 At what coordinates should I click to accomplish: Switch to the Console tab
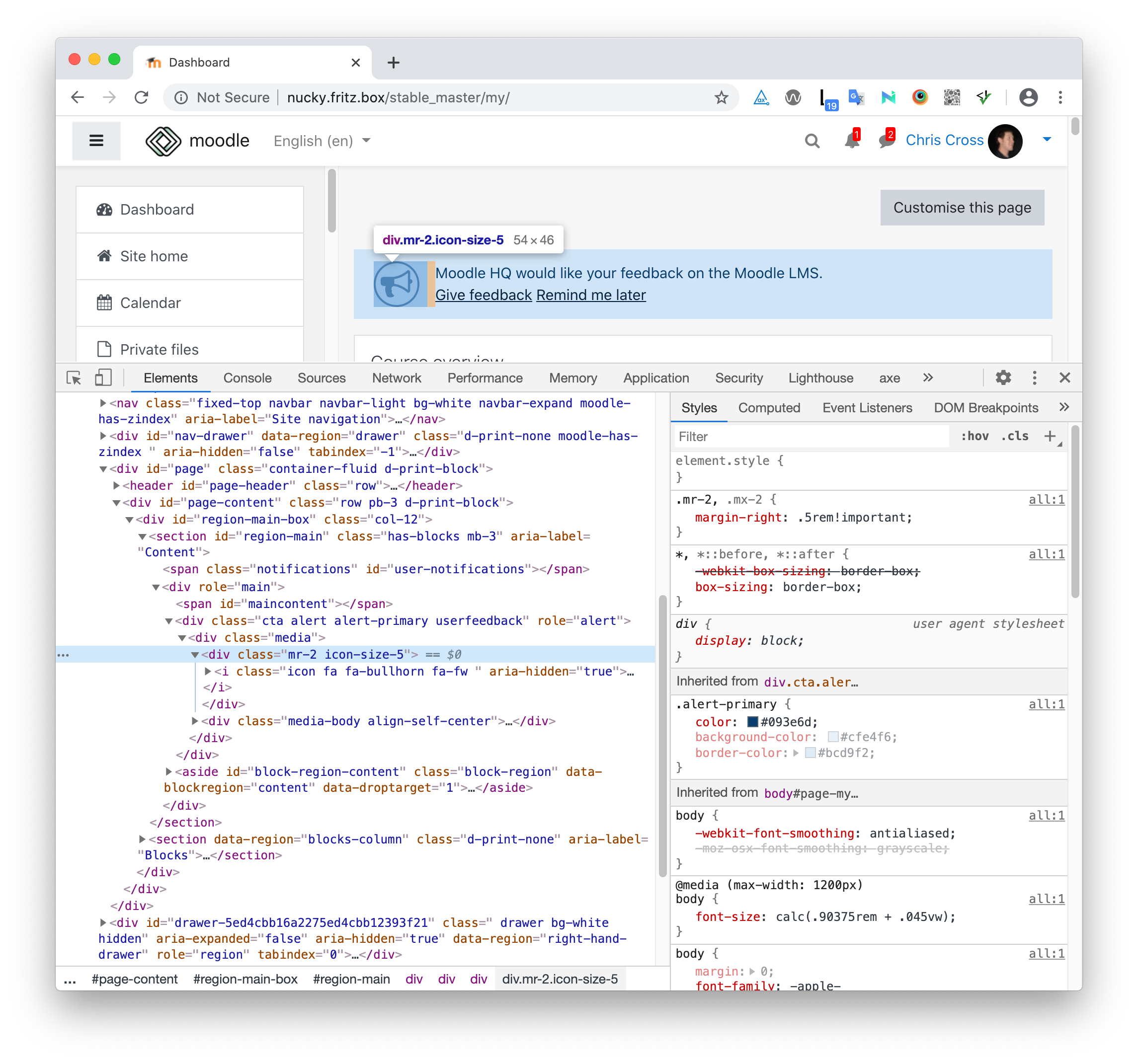pos(247,378)
